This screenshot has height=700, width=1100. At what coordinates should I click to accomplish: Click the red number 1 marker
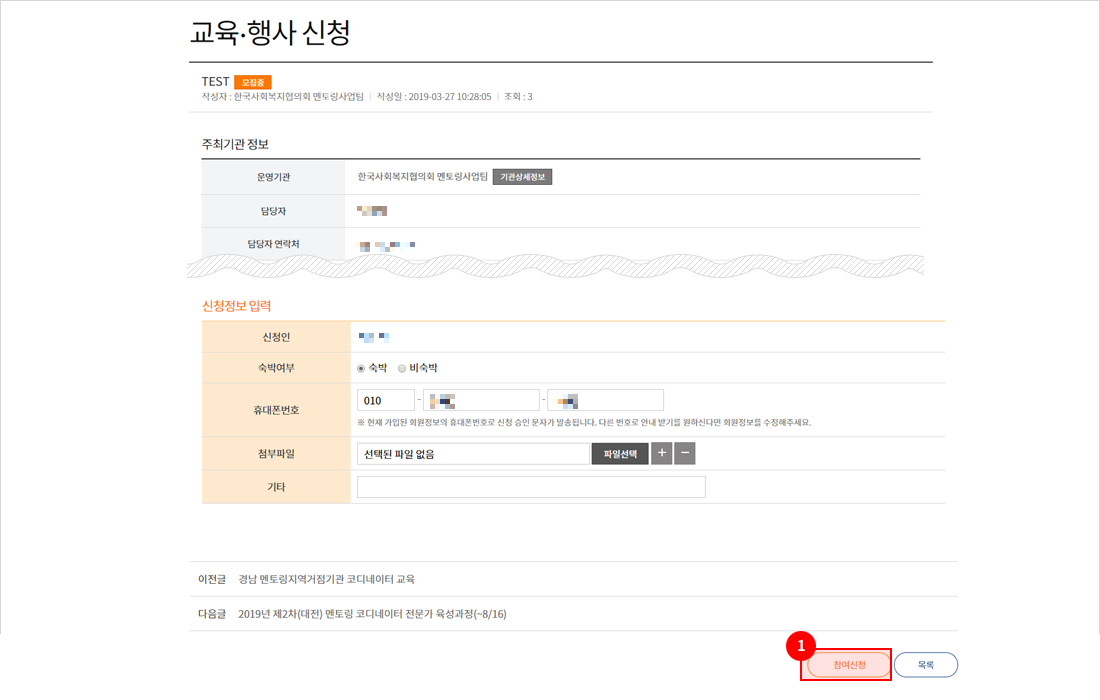[x=800, y=646]
